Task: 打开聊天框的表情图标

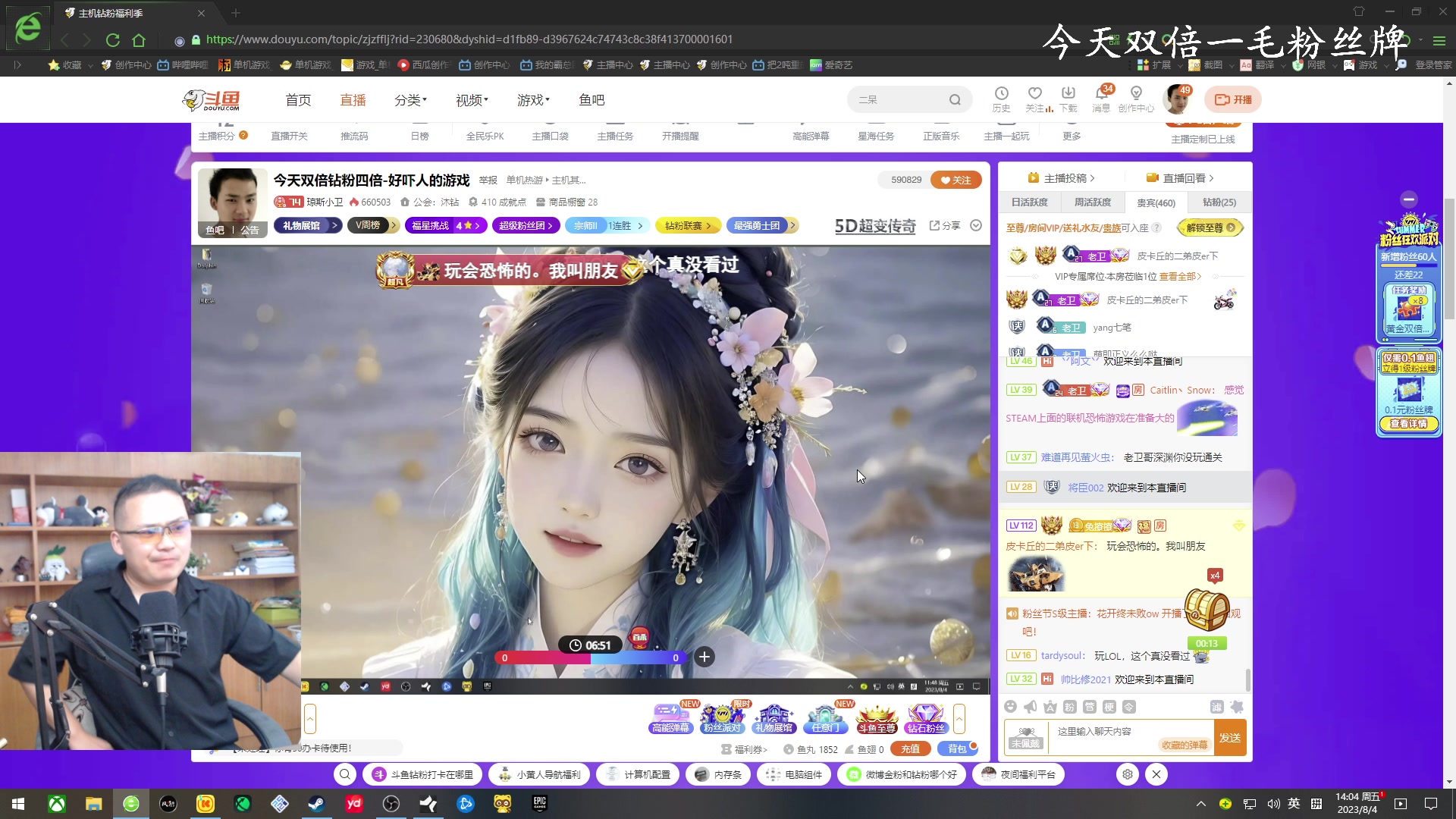Action: [x=1011, y=706]
